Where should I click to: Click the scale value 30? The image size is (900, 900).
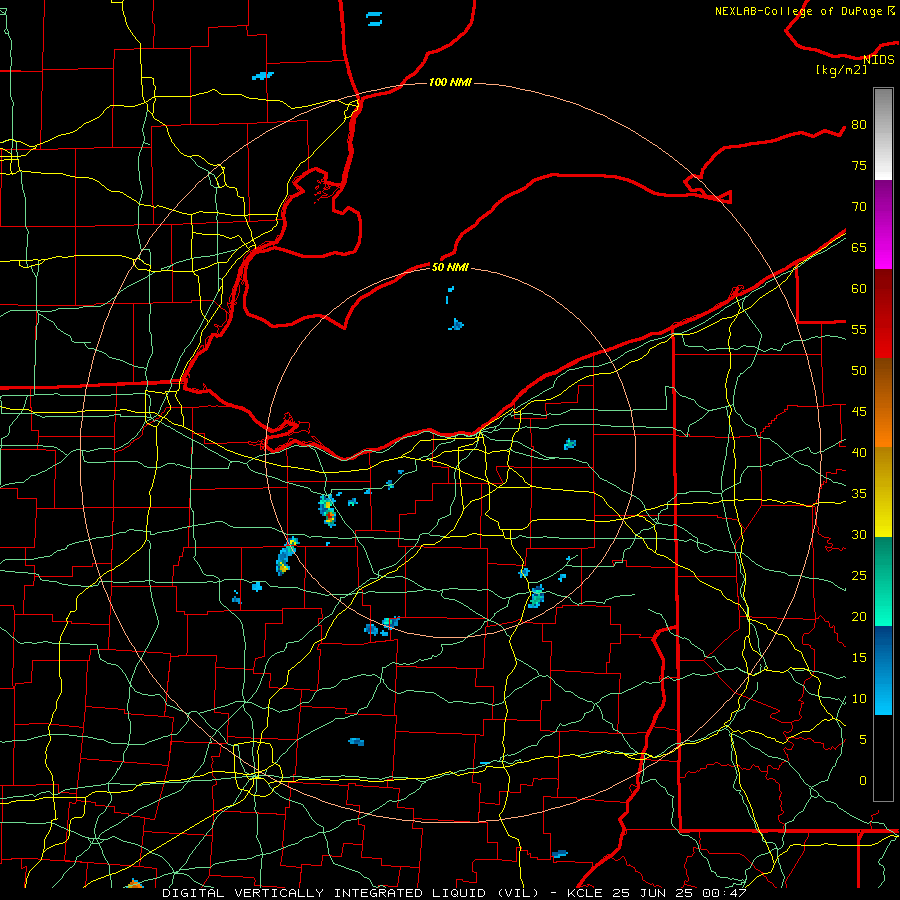859,535
